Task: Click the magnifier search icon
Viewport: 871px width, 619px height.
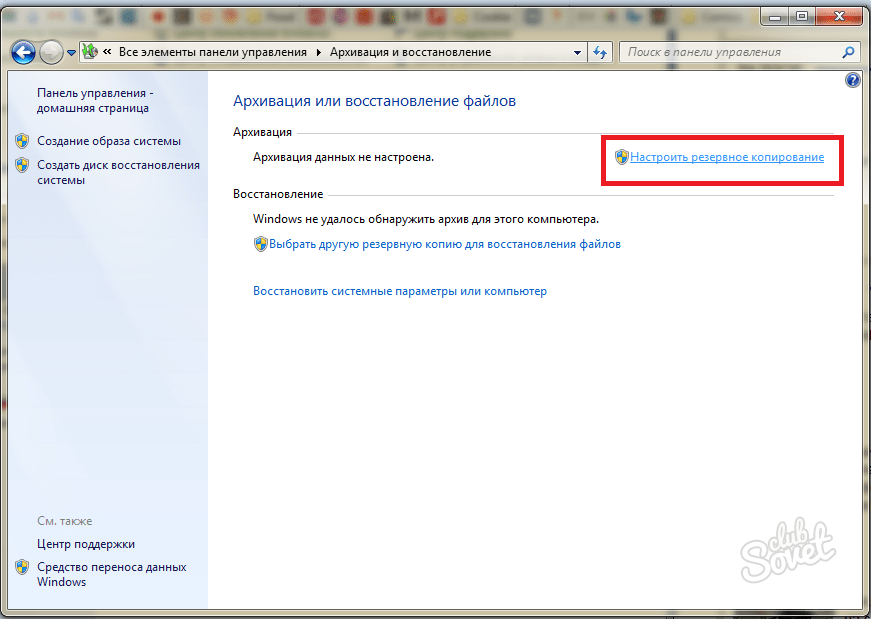Action: pos(848,52)
